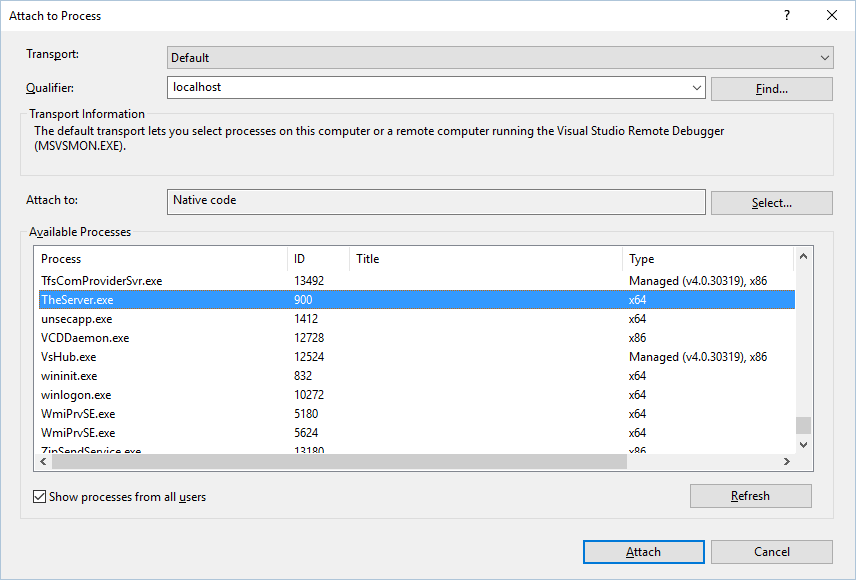856x580 pixels.
Task: Click the horizontal scrollbar right arrow
Action: pyautogui.click(x=787, y=461)
